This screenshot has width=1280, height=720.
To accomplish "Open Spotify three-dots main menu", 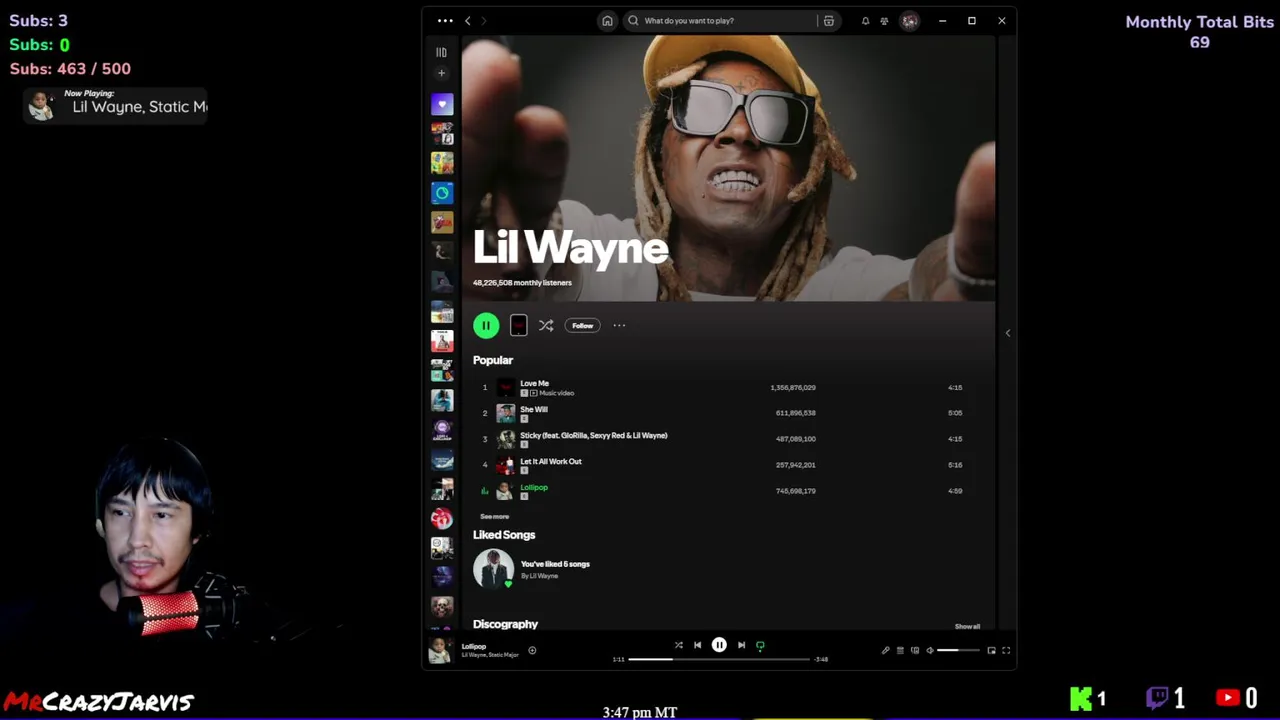I will 445,20.
